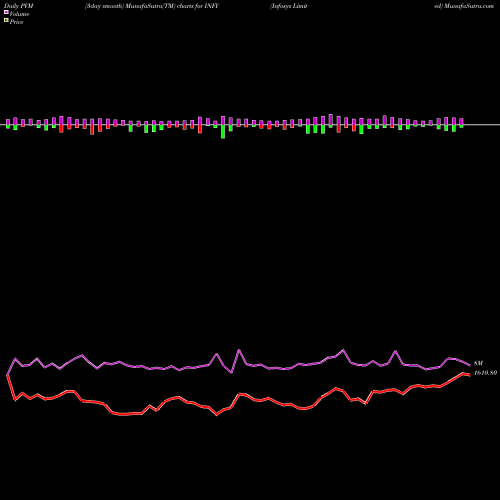The height and width of the screenshot is (500, 500).
Task: Select the 'Price' legend label
Action: 16,22
